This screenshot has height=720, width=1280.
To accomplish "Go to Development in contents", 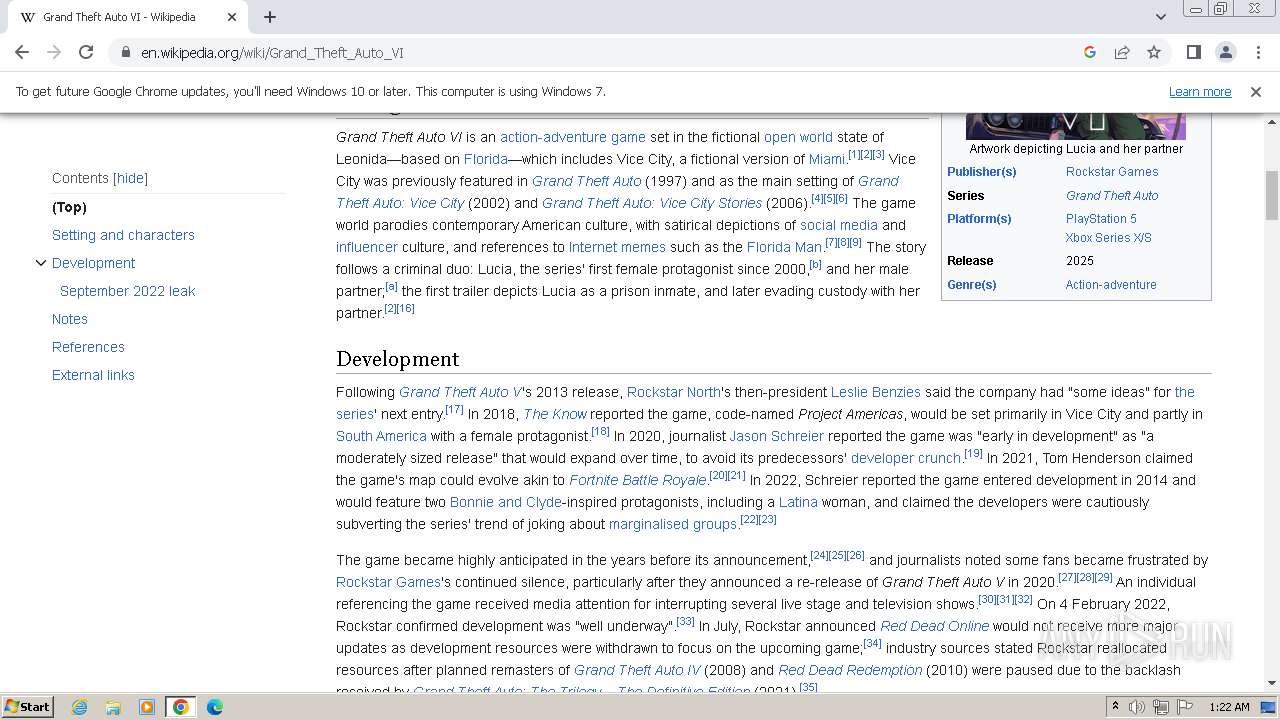I will (x=93, y=263).
